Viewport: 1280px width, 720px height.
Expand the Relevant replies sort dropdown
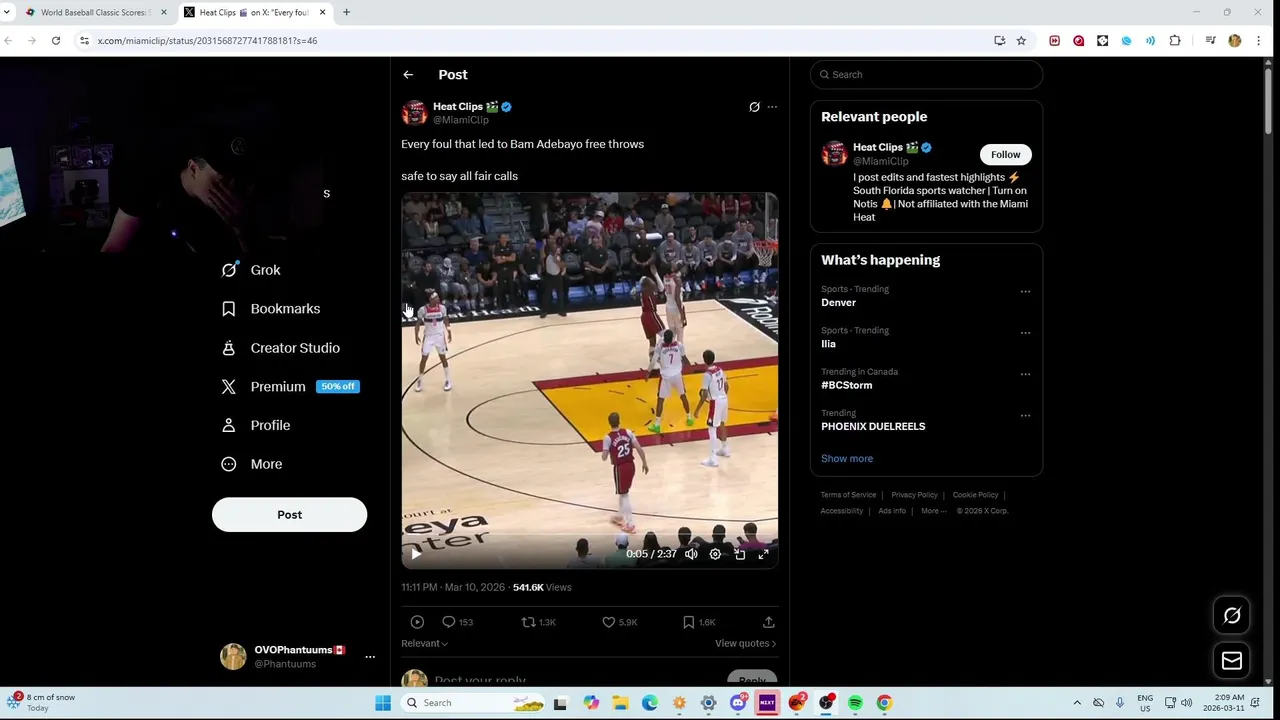tap(424, 644)
